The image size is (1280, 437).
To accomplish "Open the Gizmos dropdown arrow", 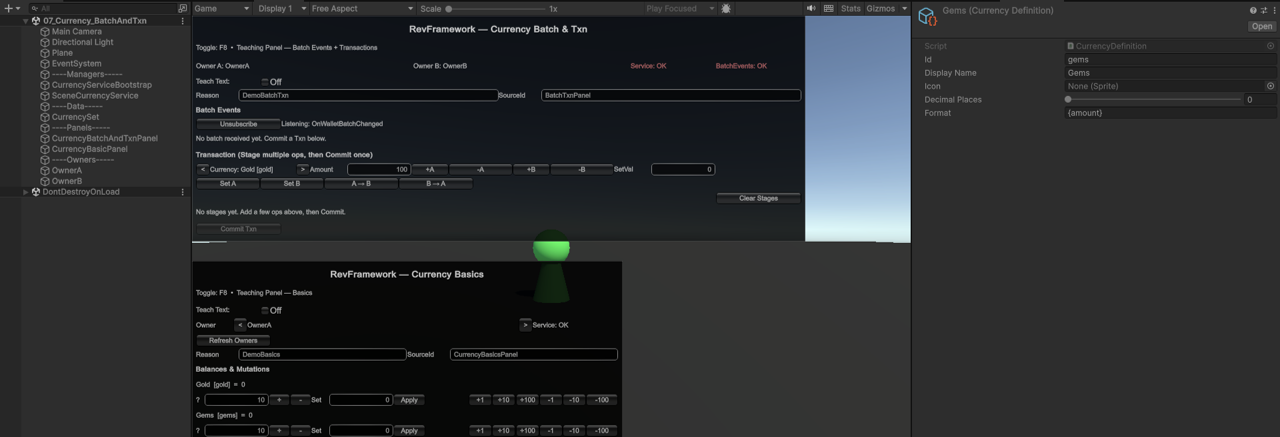I will [904, 8].
